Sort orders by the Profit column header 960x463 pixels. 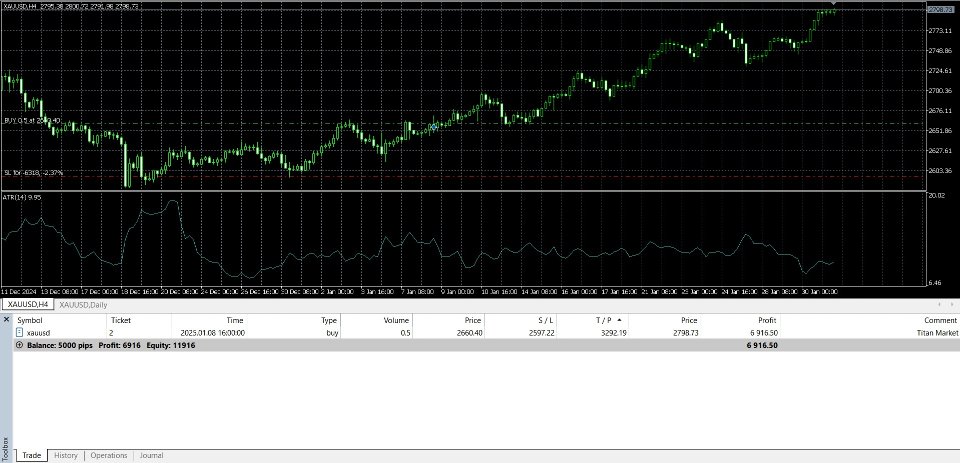767,320
